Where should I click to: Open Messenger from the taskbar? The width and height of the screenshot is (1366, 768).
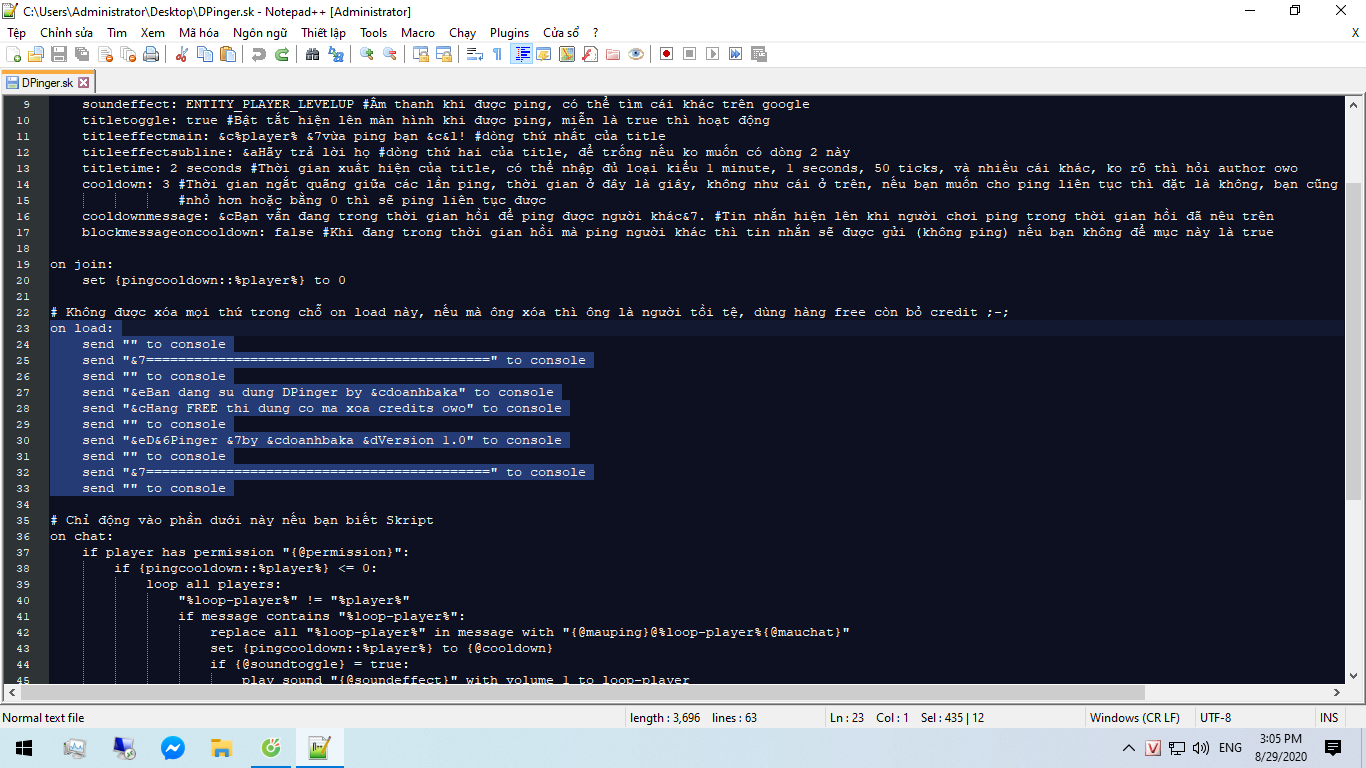point(172,748)
